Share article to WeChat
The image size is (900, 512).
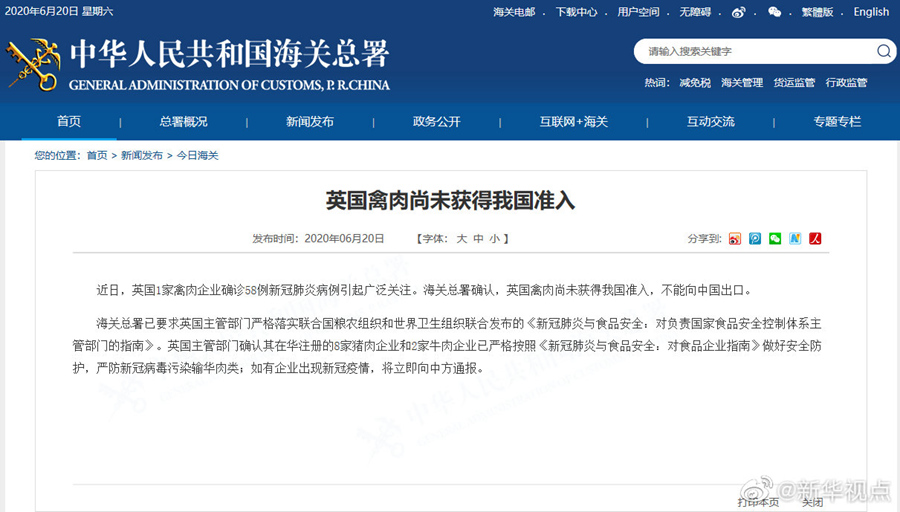point(775,239)
